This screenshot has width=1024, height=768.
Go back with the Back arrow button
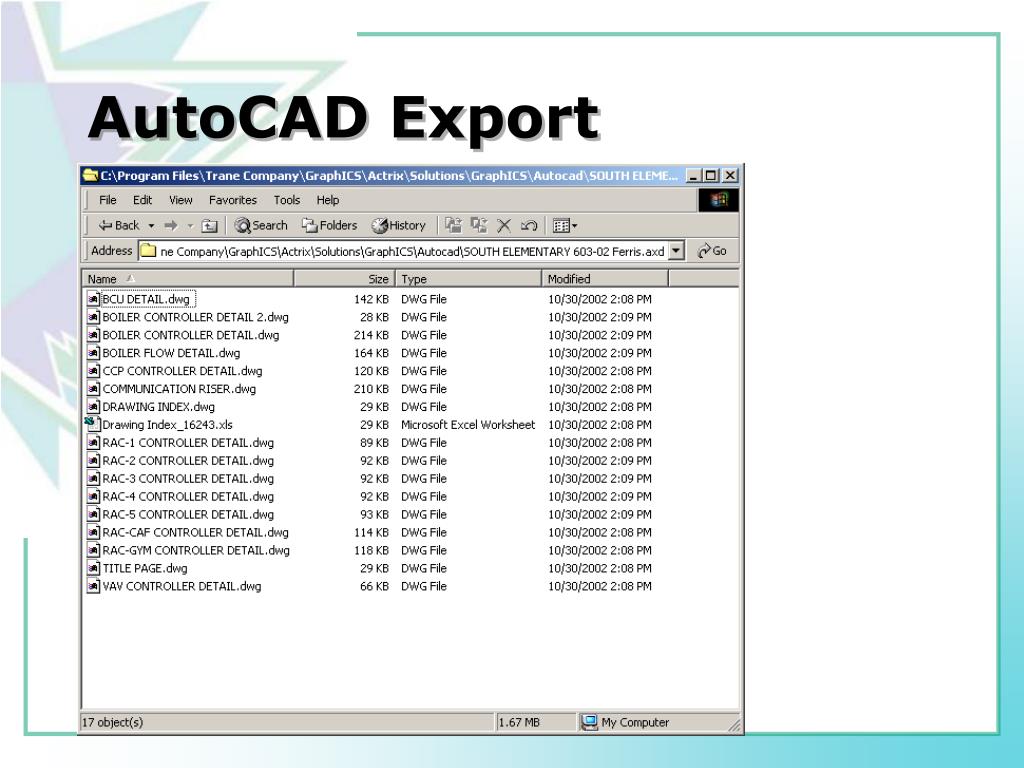118,225
